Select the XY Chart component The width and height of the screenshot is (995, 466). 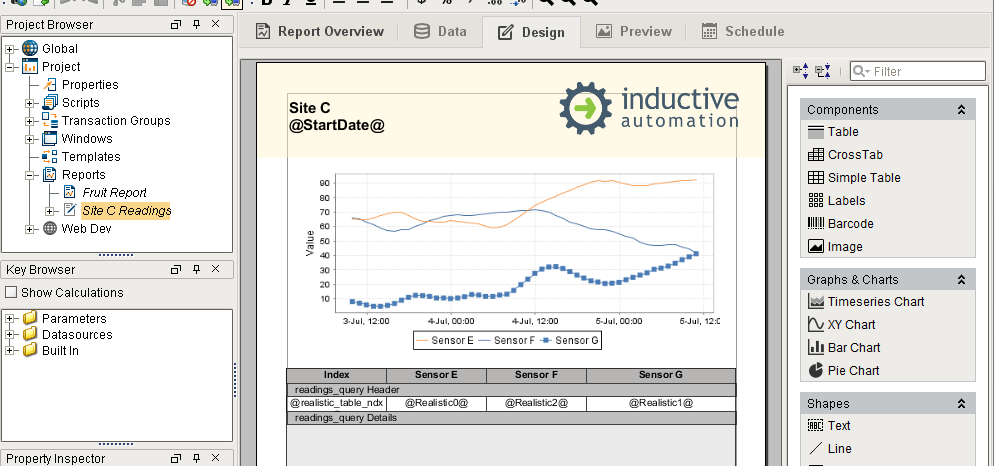(x=850, y=324)
